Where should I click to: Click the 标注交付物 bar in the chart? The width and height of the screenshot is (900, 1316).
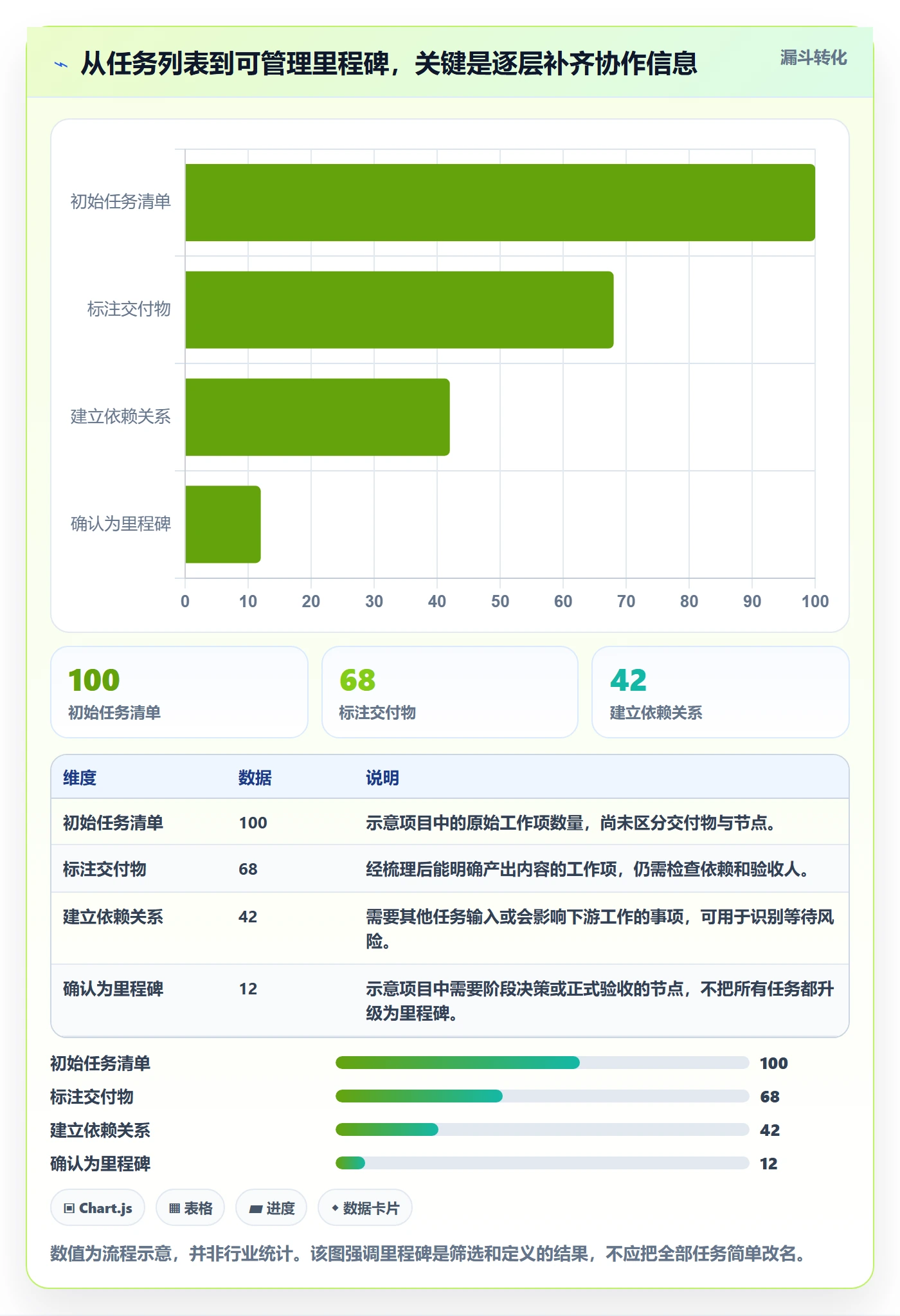399,310
